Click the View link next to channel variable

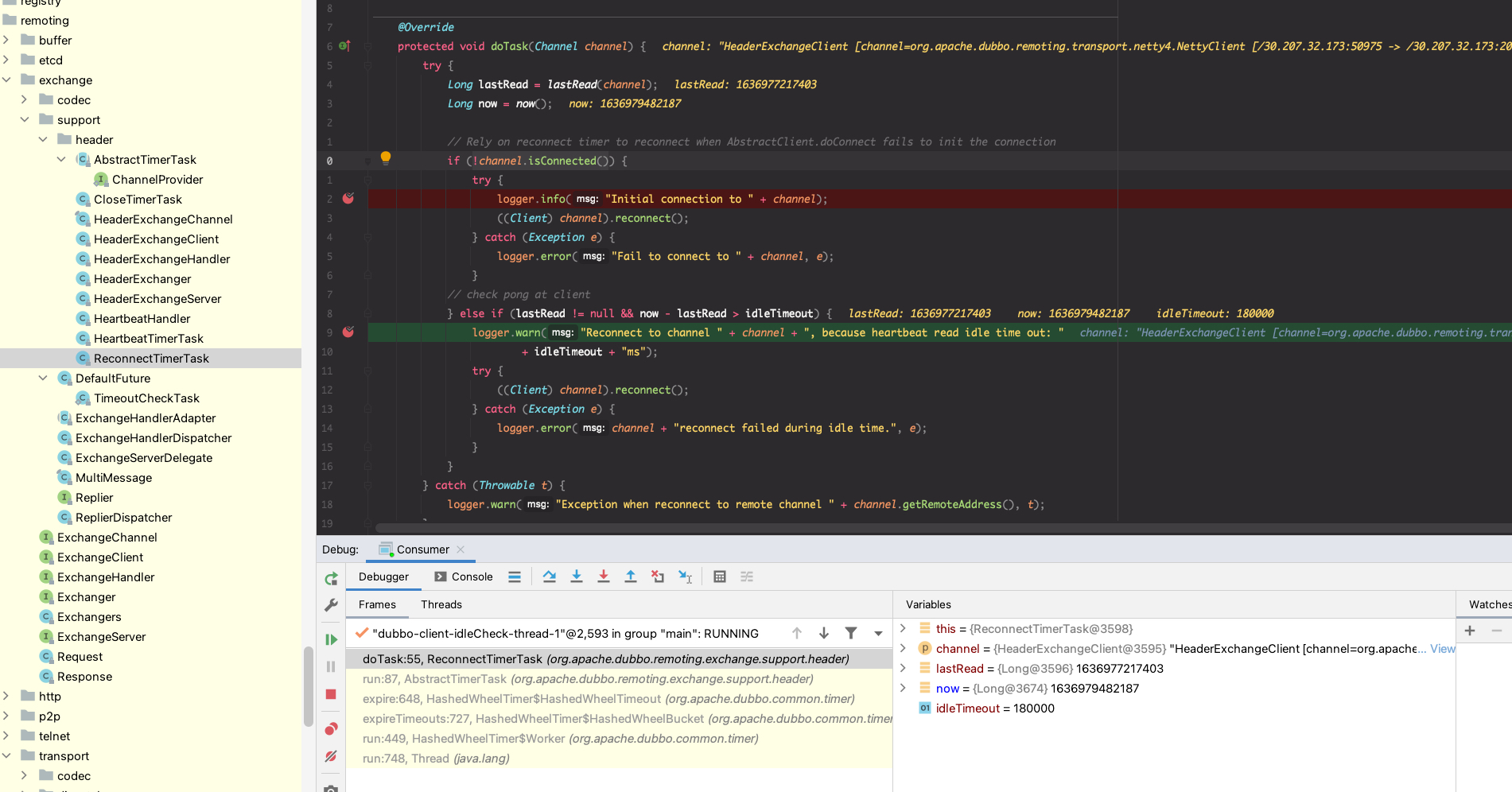tap(1442, 648)
